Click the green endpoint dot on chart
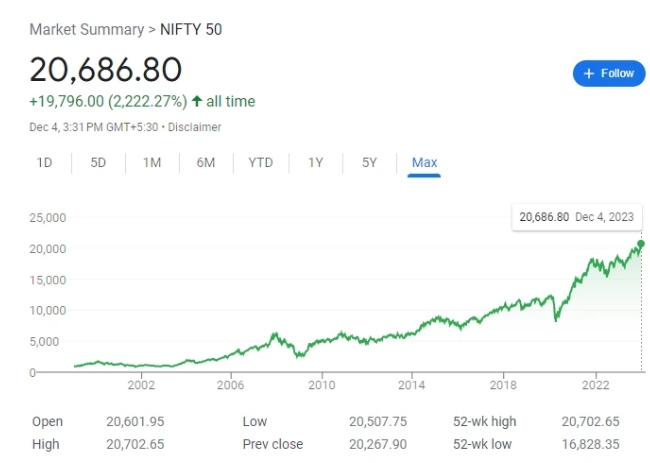The height and width of the screenshot is (463, 650). tap(641, 243)
